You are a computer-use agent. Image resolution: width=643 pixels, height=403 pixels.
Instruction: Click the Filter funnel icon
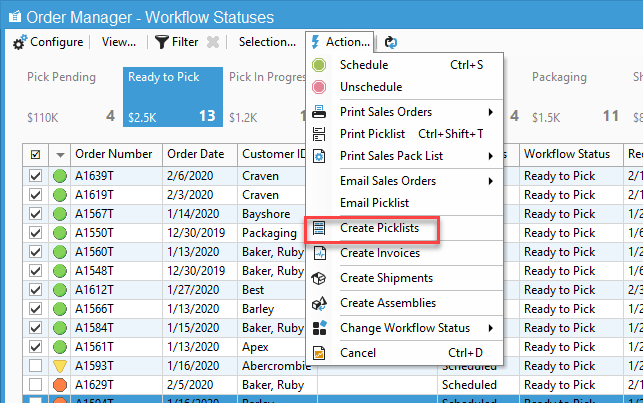162,42
